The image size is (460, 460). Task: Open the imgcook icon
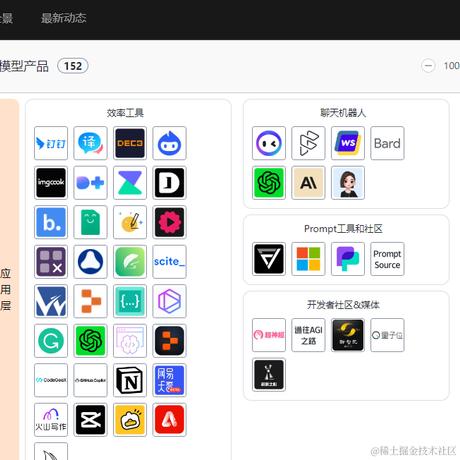coord(51,183)
